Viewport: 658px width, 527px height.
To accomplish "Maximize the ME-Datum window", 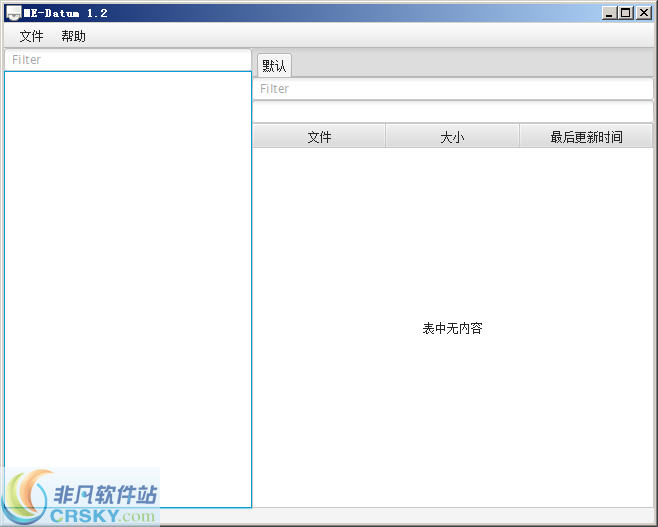I will click(x=626, y=13).
